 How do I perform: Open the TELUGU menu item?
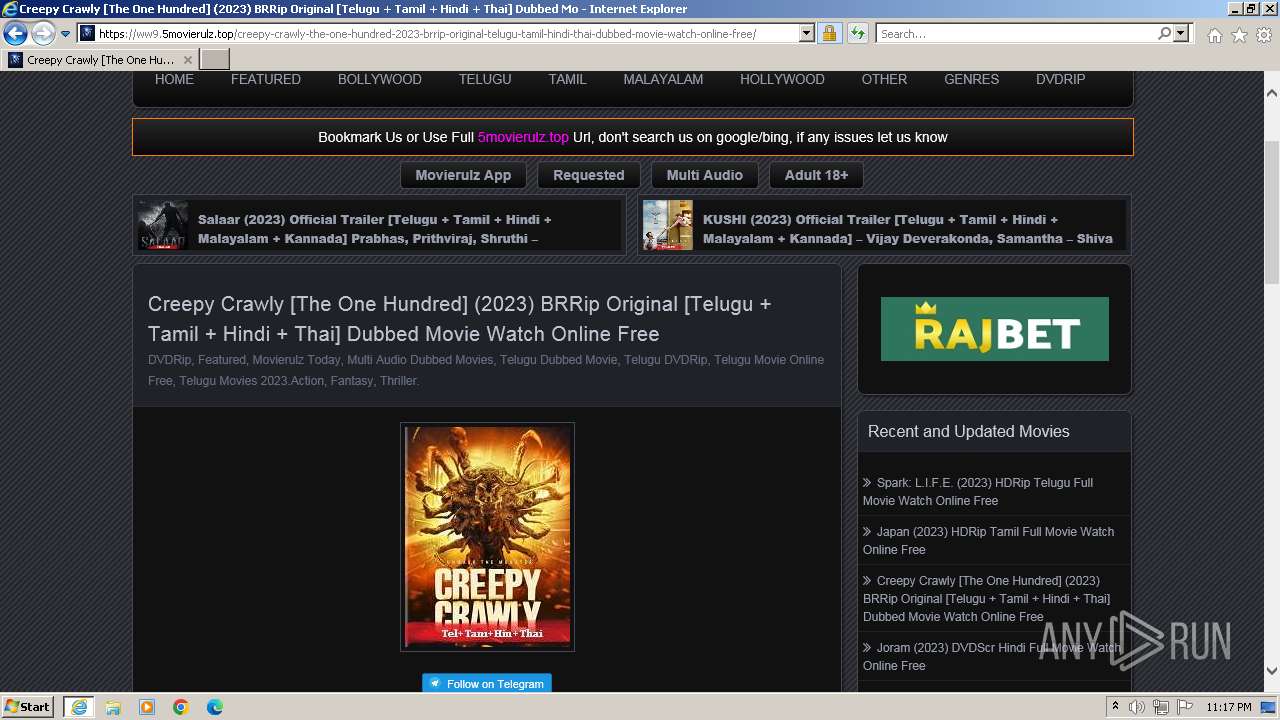[485, 79]
